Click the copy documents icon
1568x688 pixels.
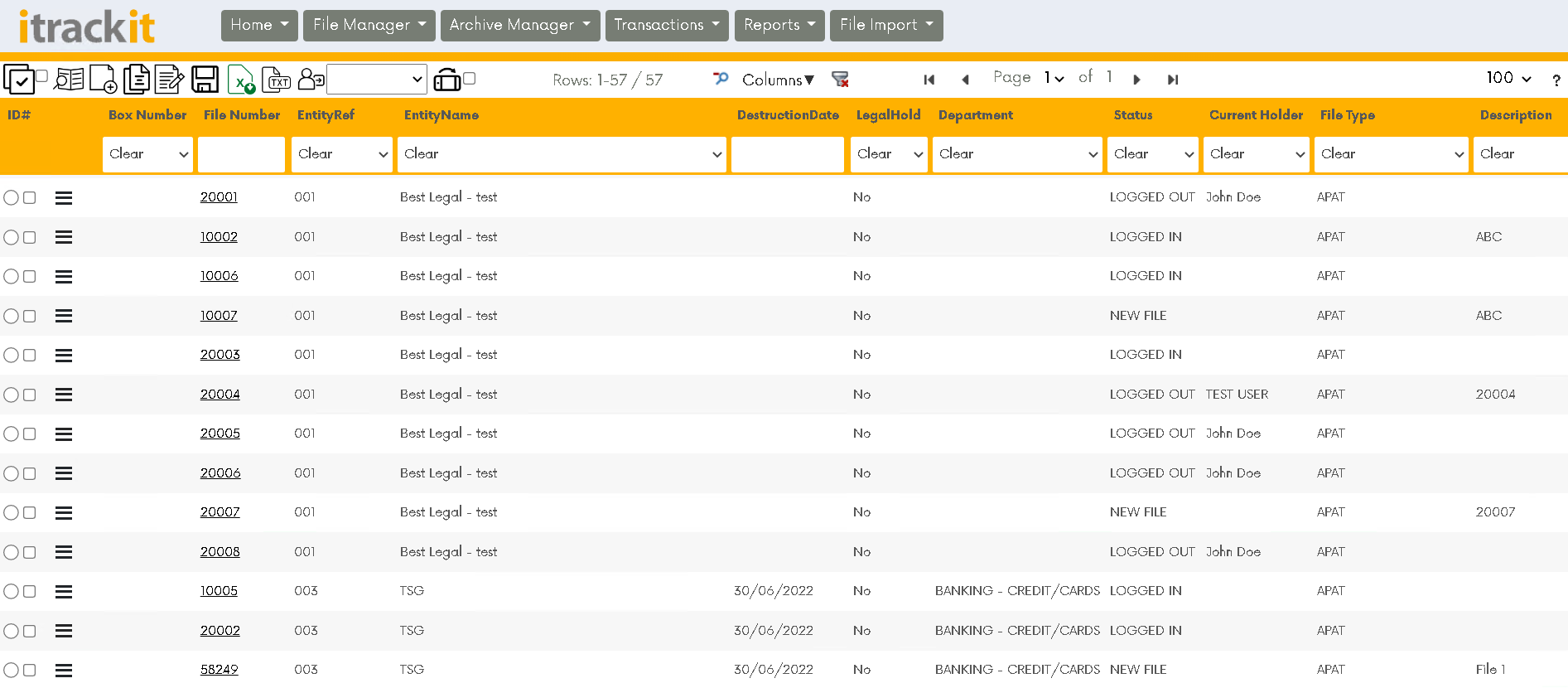(137, 80)
